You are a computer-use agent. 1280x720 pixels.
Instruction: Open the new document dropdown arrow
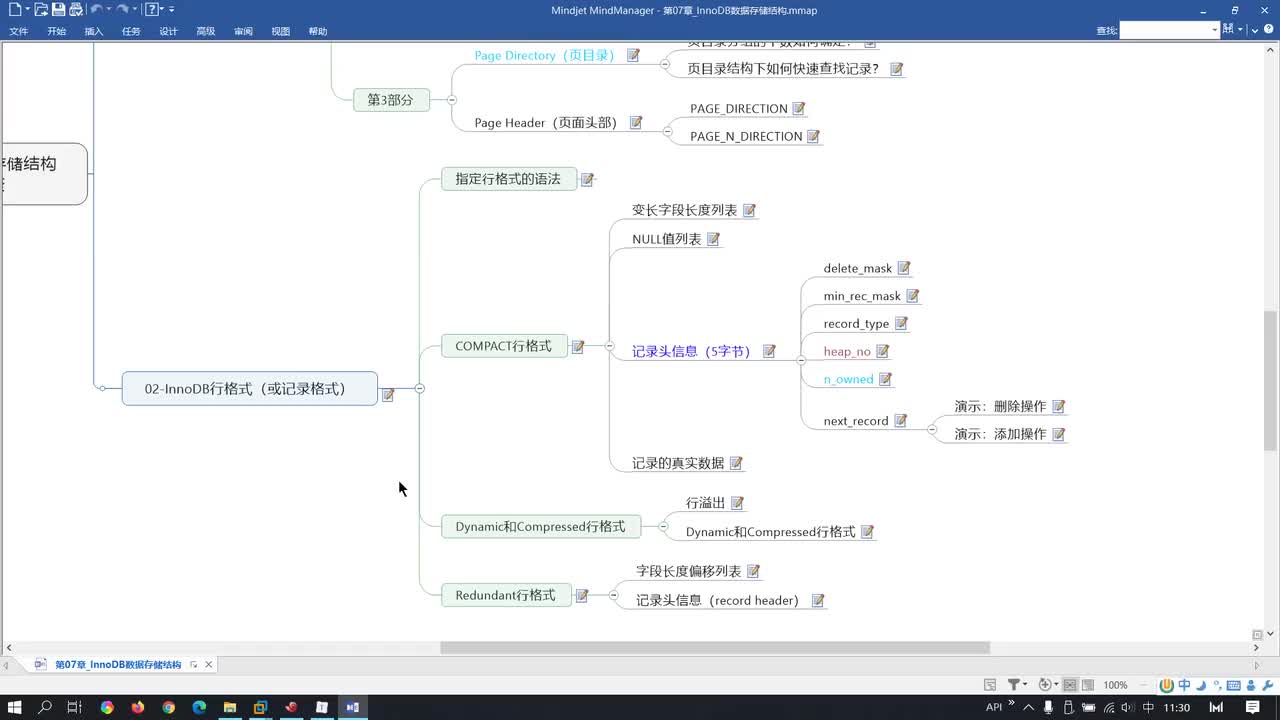(x=26, y=10)
